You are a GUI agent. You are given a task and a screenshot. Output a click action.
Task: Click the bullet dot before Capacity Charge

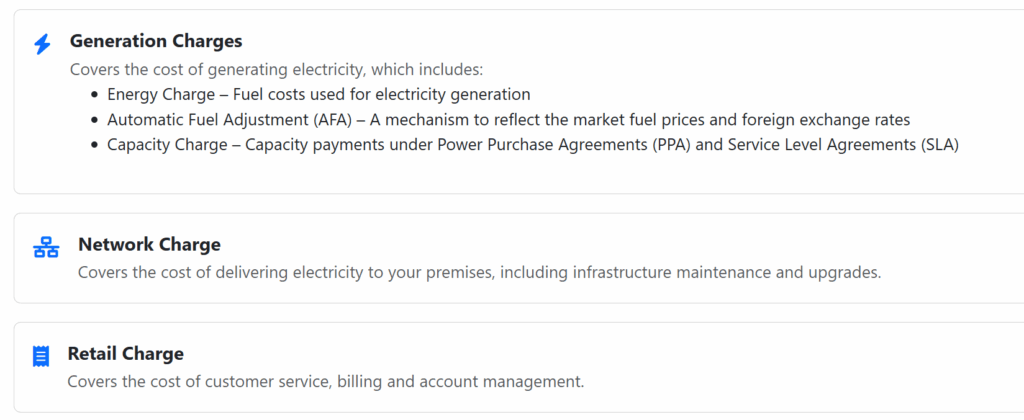coord(96,145)
